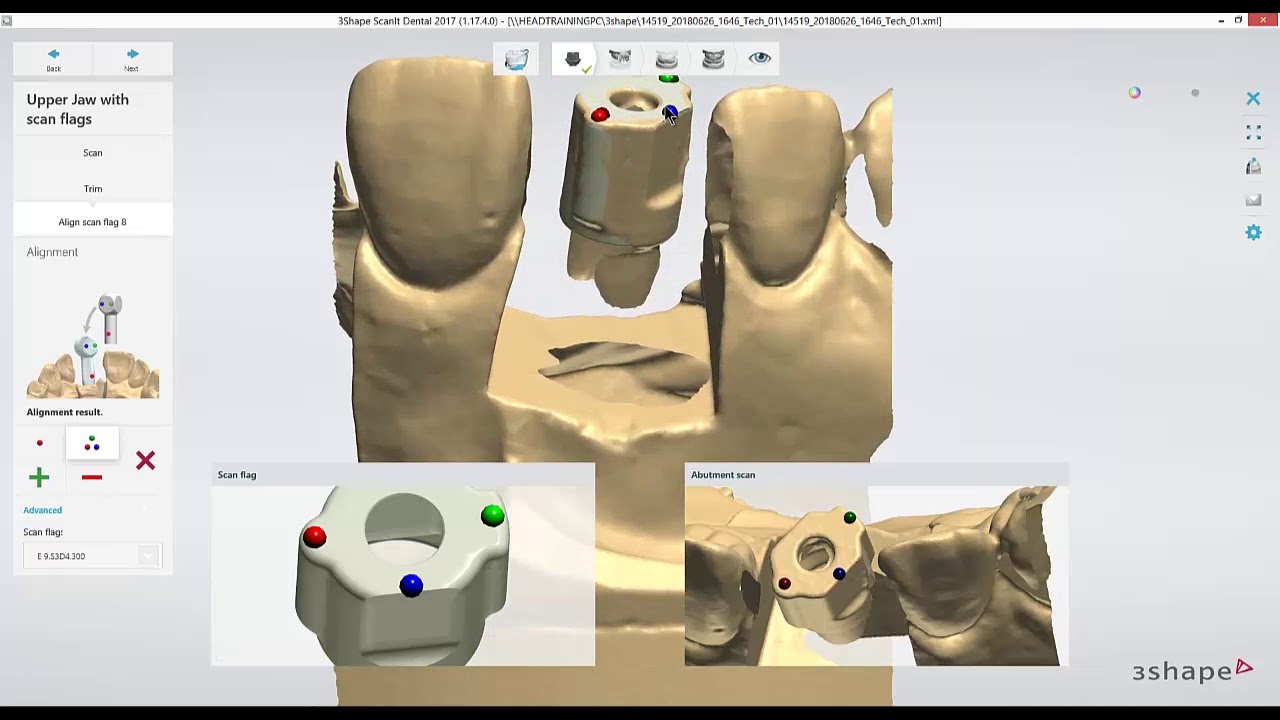1280x720 pixels.
Task: Click the scan flag workflow step icon
Action: (x=573, y=59)
